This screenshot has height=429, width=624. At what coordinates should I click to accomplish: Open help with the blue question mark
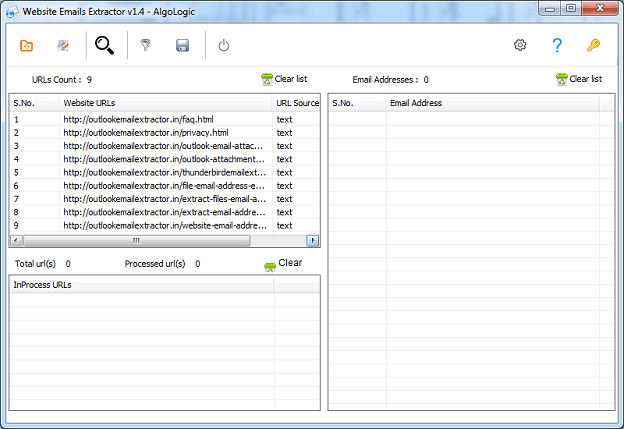(557, 45)
